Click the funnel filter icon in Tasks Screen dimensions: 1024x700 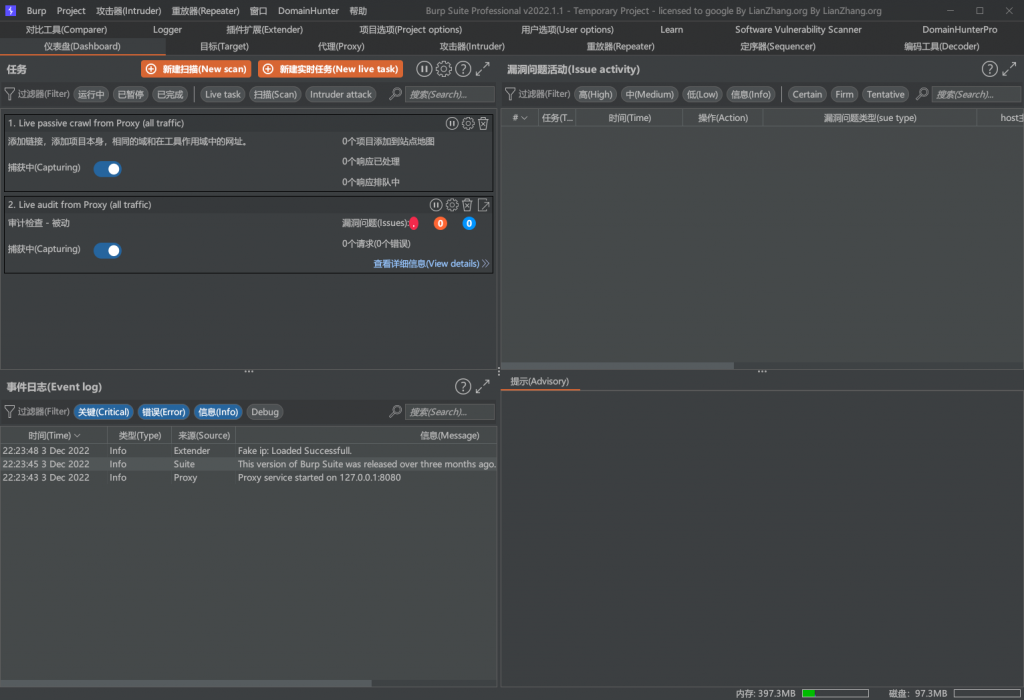10,94
